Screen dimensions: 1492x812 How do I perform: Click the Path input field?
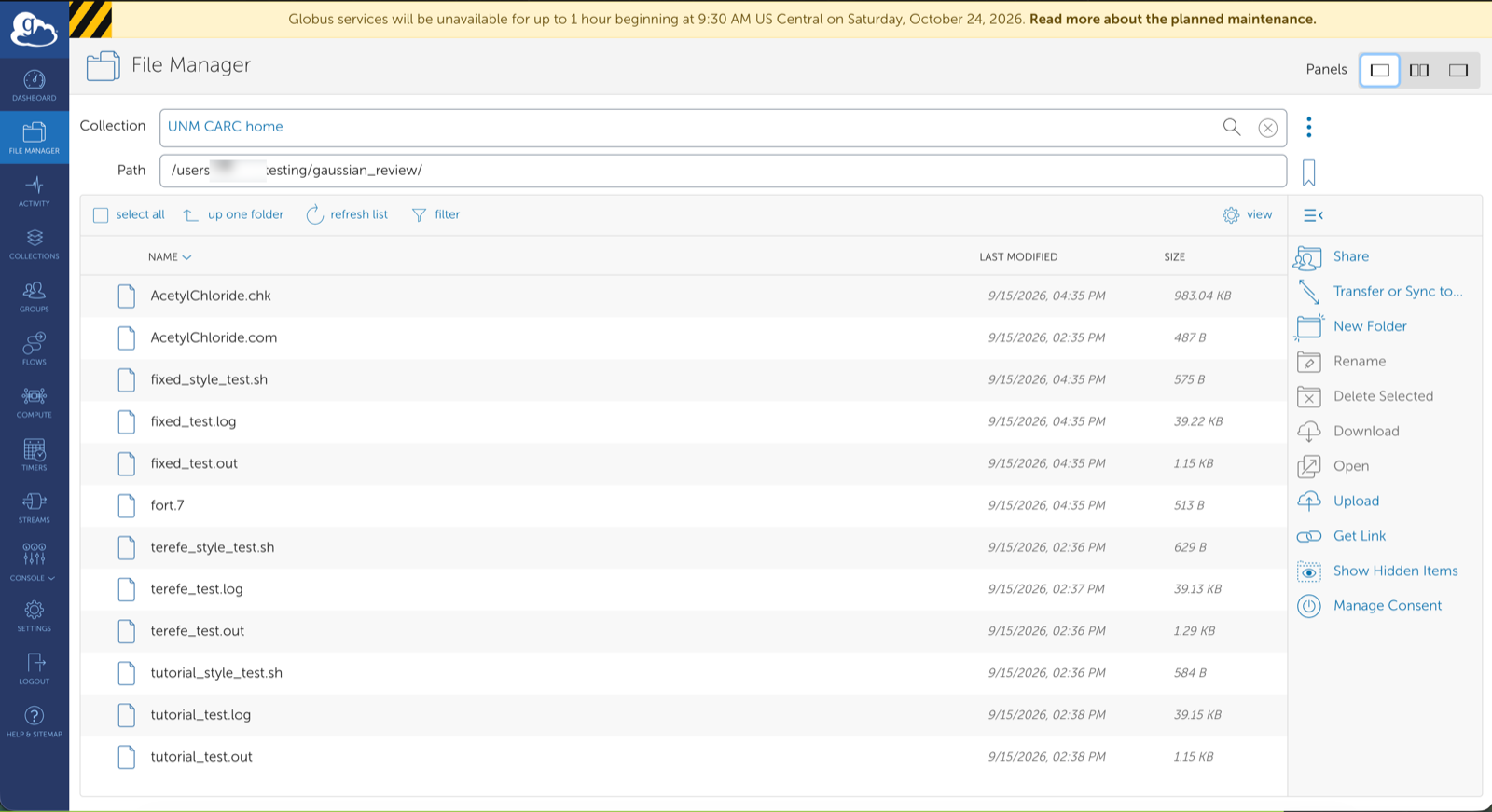(x=723, y=171)
